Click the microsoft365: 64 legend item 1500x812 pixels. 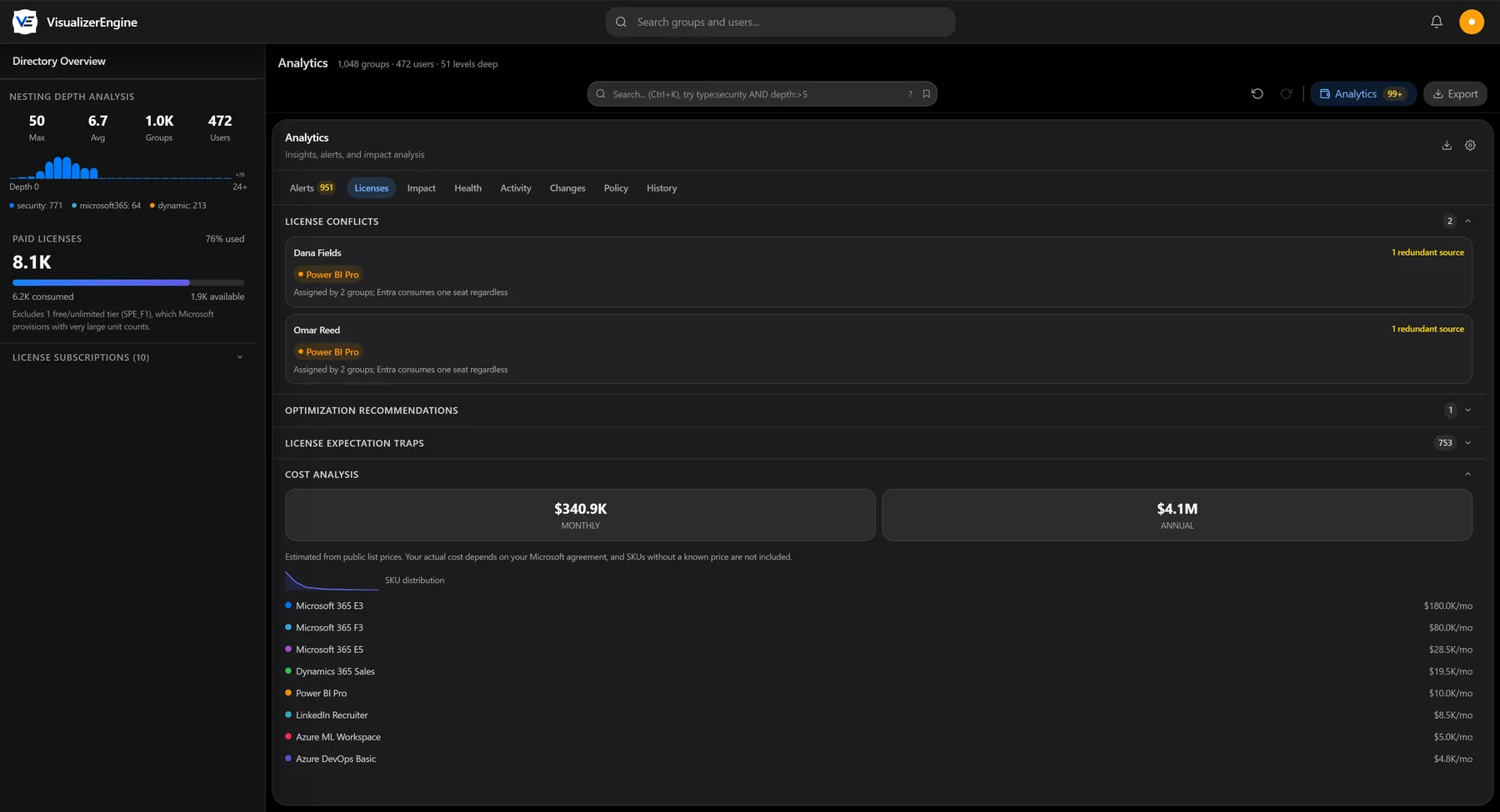pyautogui.click(x=106, y=206)
